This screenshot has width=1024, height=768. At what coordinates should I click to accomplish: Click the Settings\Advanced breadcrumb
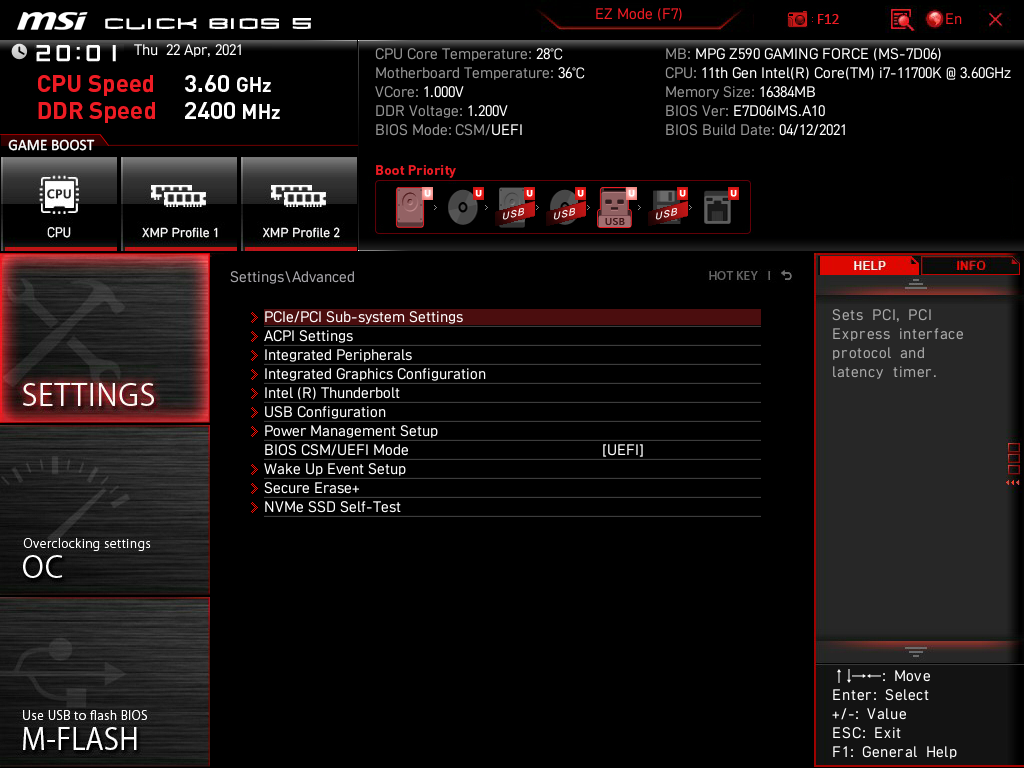pyautogui.click(x=292, y=277)
